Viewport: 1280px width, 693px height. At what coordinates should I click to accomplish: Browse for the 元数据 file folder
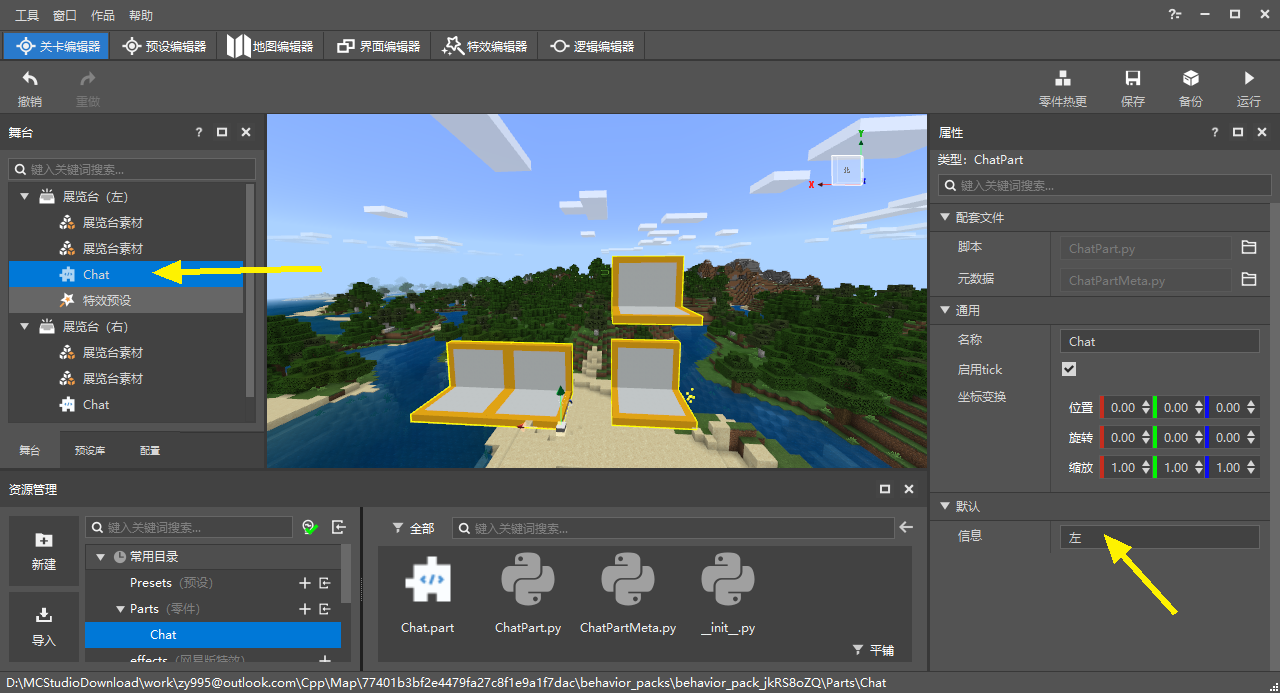[1248, 280]
